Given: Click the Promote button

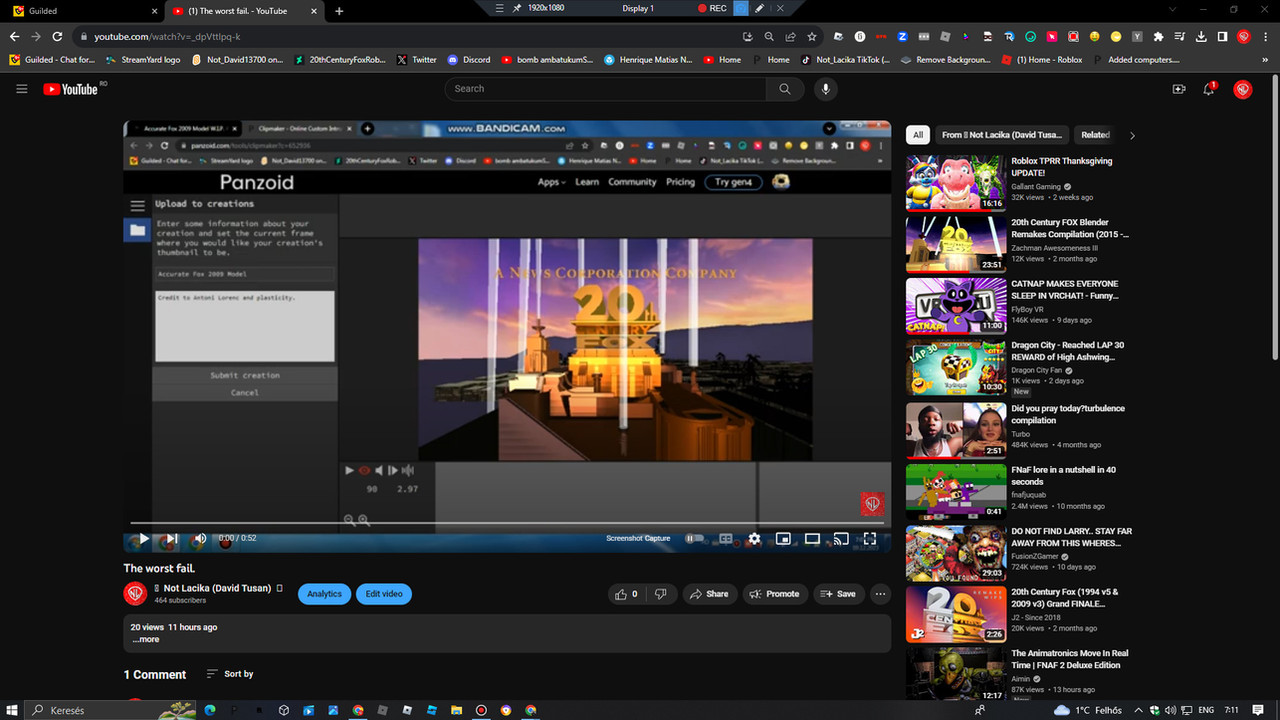Looking at the screenshot, I should click(774, 594).
